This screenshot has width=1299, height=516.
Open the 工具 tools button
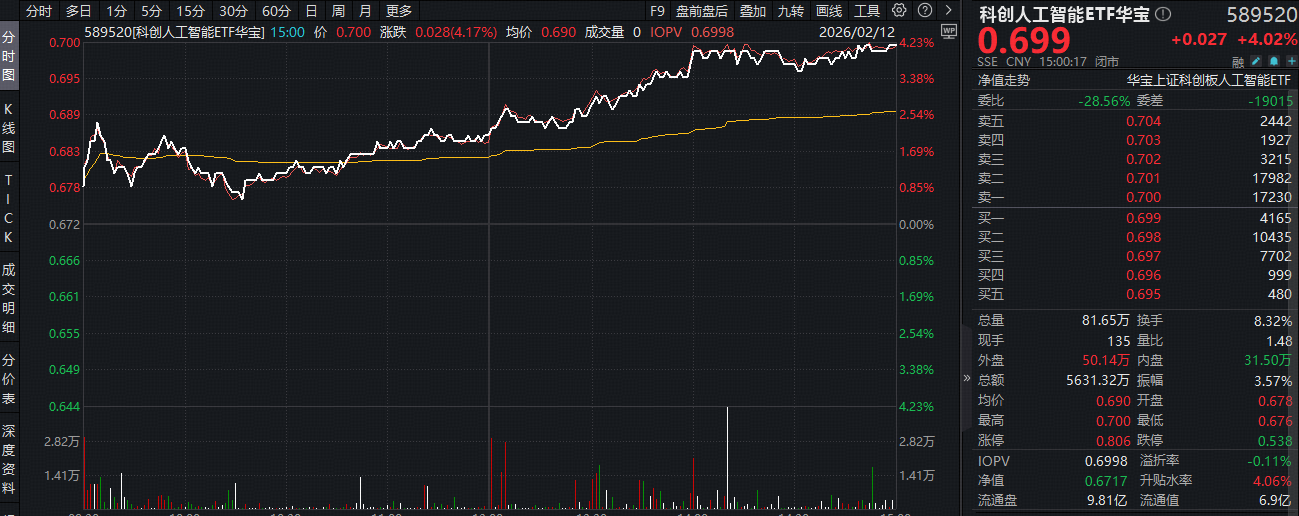pyautogui.click(x=867, y=11)
